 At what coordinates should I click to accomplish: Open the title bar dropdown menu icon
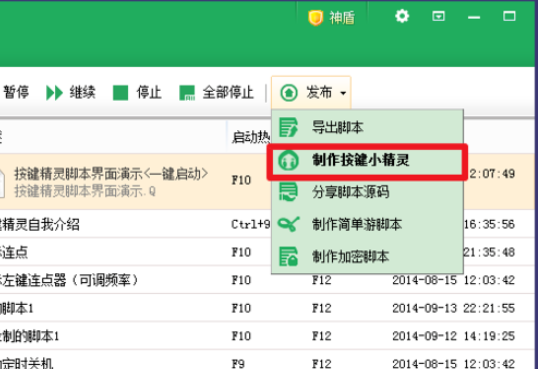(x=438, y=16)
